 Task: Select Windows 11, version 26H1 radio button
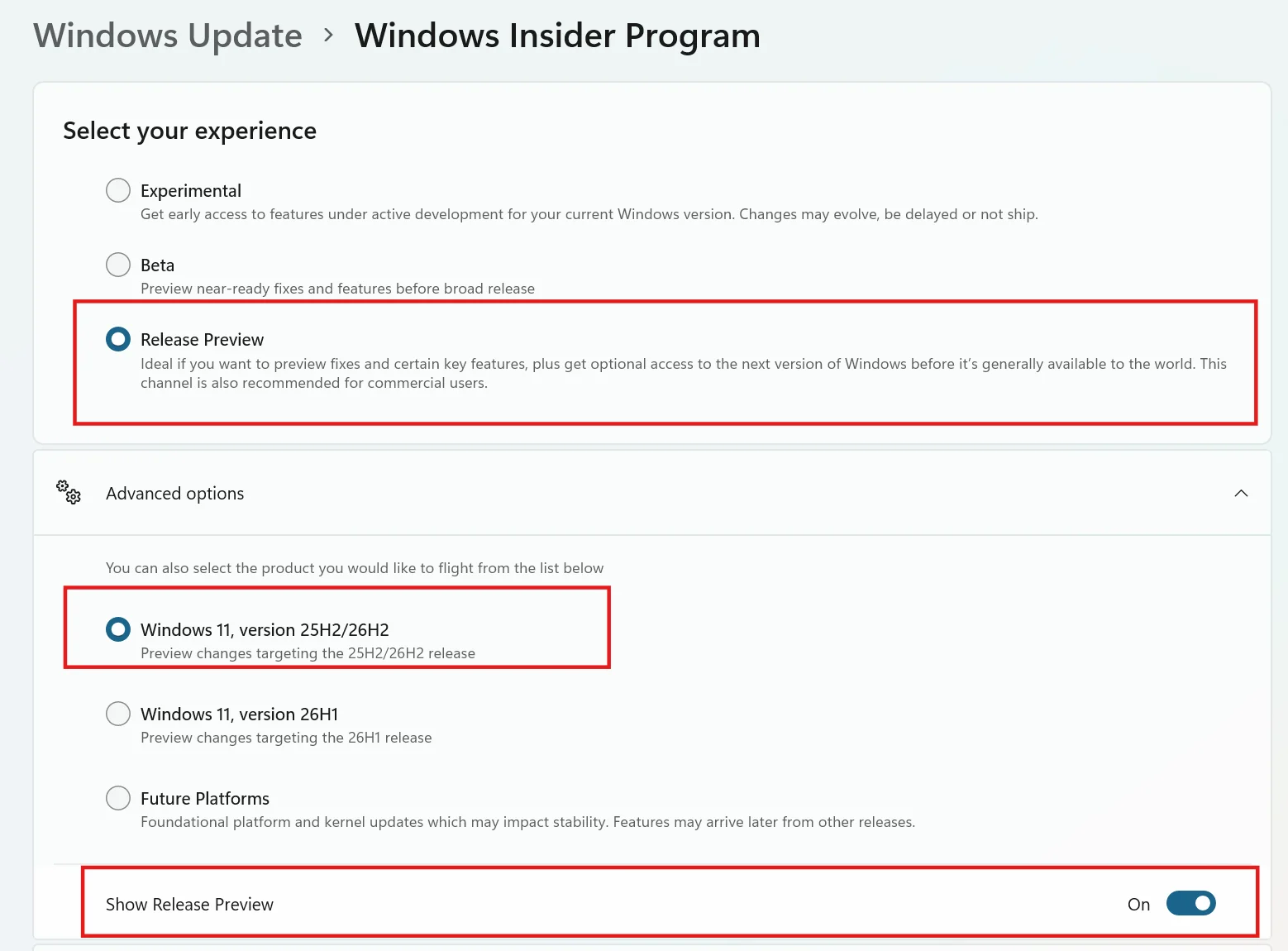tap(118, 714)
